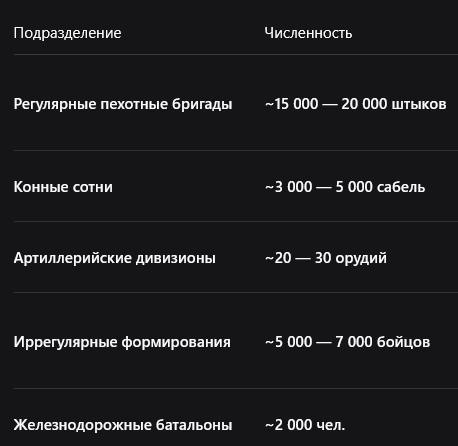Select the ~2 000 чел. value

click(305, 425)
